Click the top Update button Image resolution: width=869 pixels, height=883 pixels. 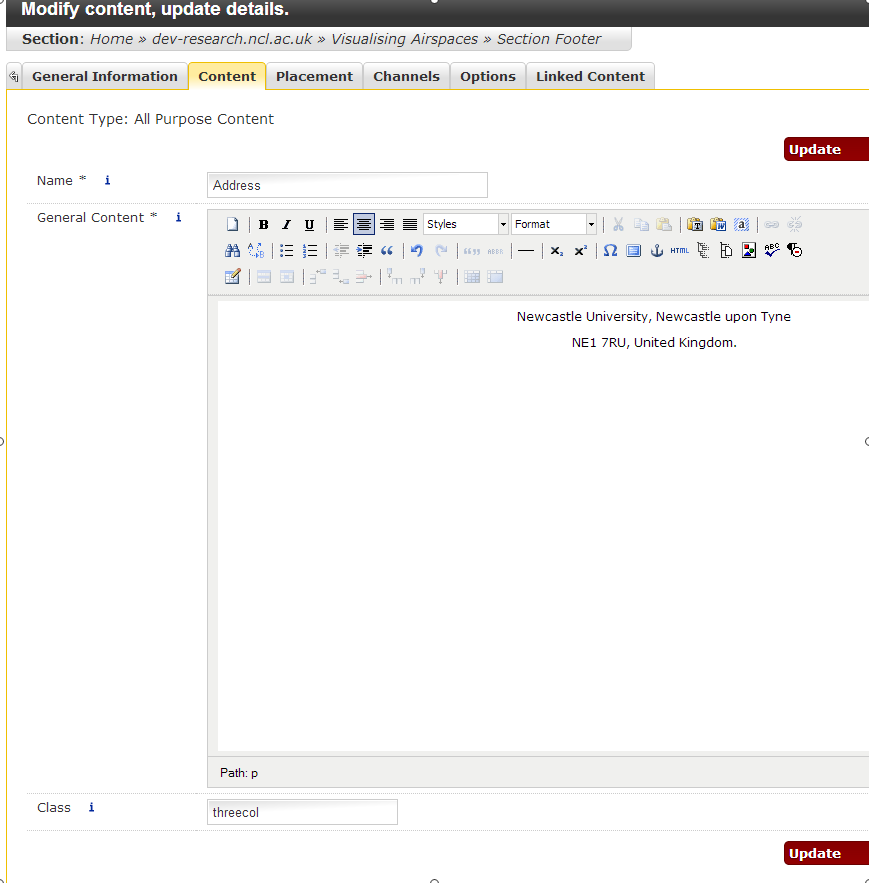(x=825, y=150)
